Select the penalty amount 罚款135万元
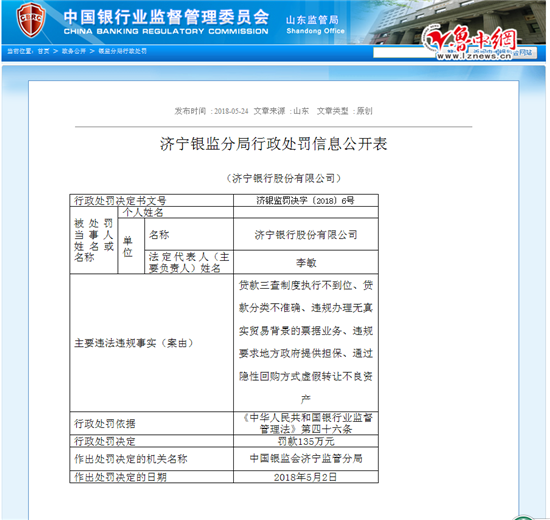550x520 pixels. point(306,441)
